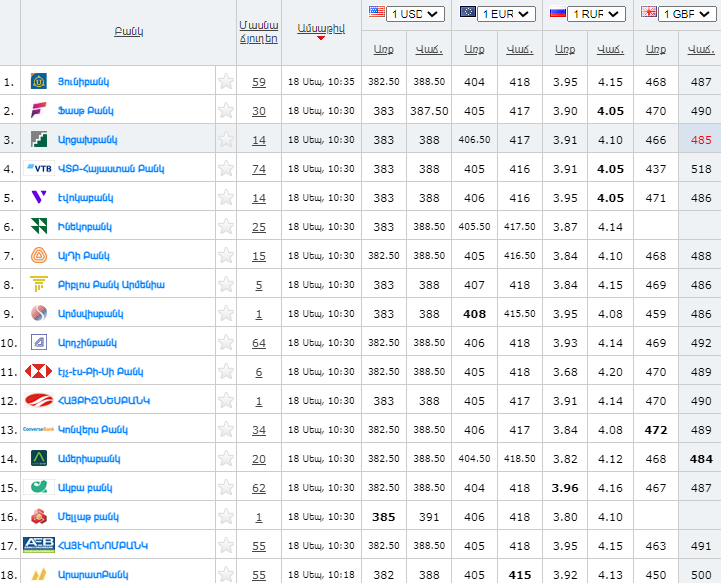This screenshot has height=583, width=721.
Task: Toggle favorite star for HSBC row 11
Action: (226, 371)
